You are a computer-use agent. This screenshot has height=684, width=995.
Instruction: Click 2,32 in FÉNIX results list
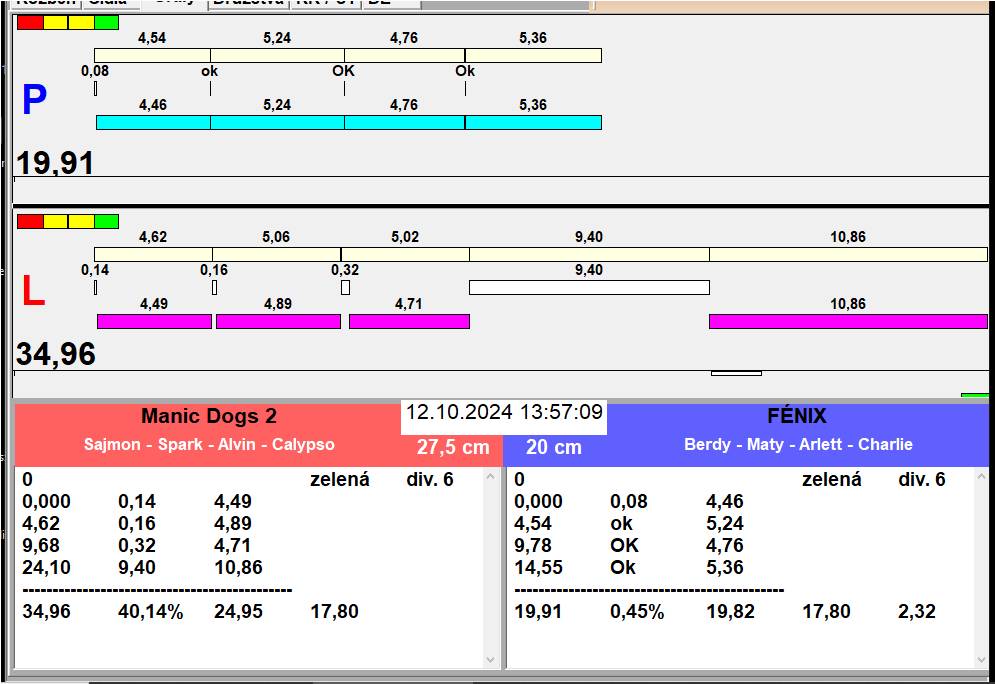tap(916, 612)
